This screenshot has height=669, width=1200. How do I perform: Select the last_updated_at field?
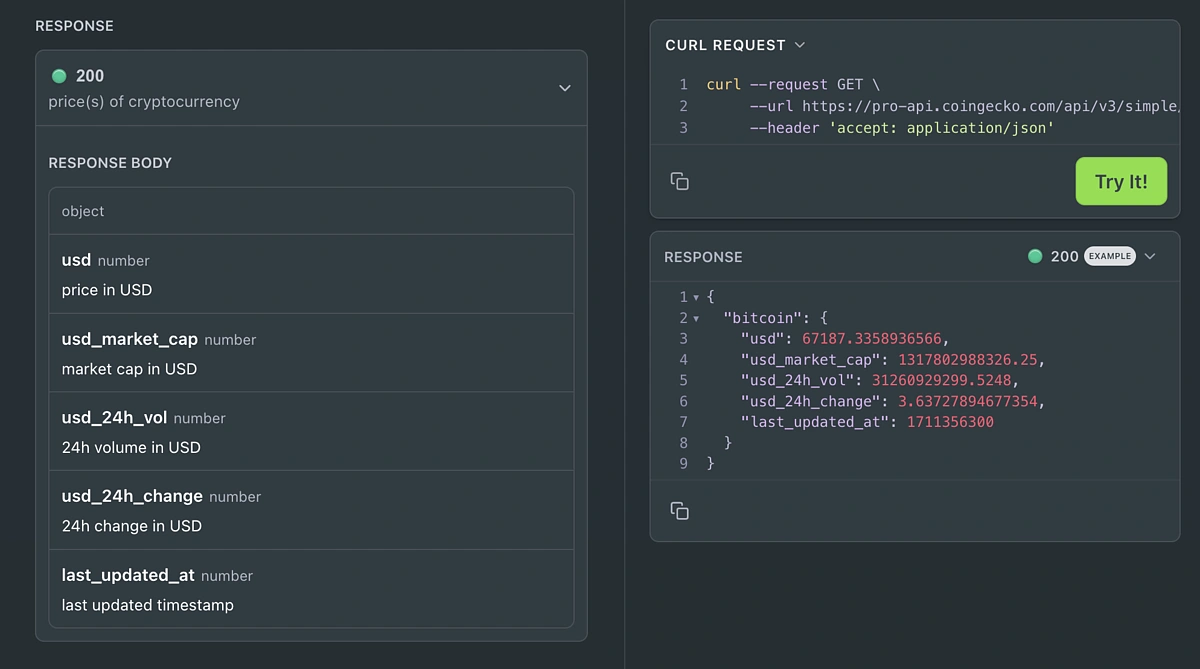click(128, 575)
